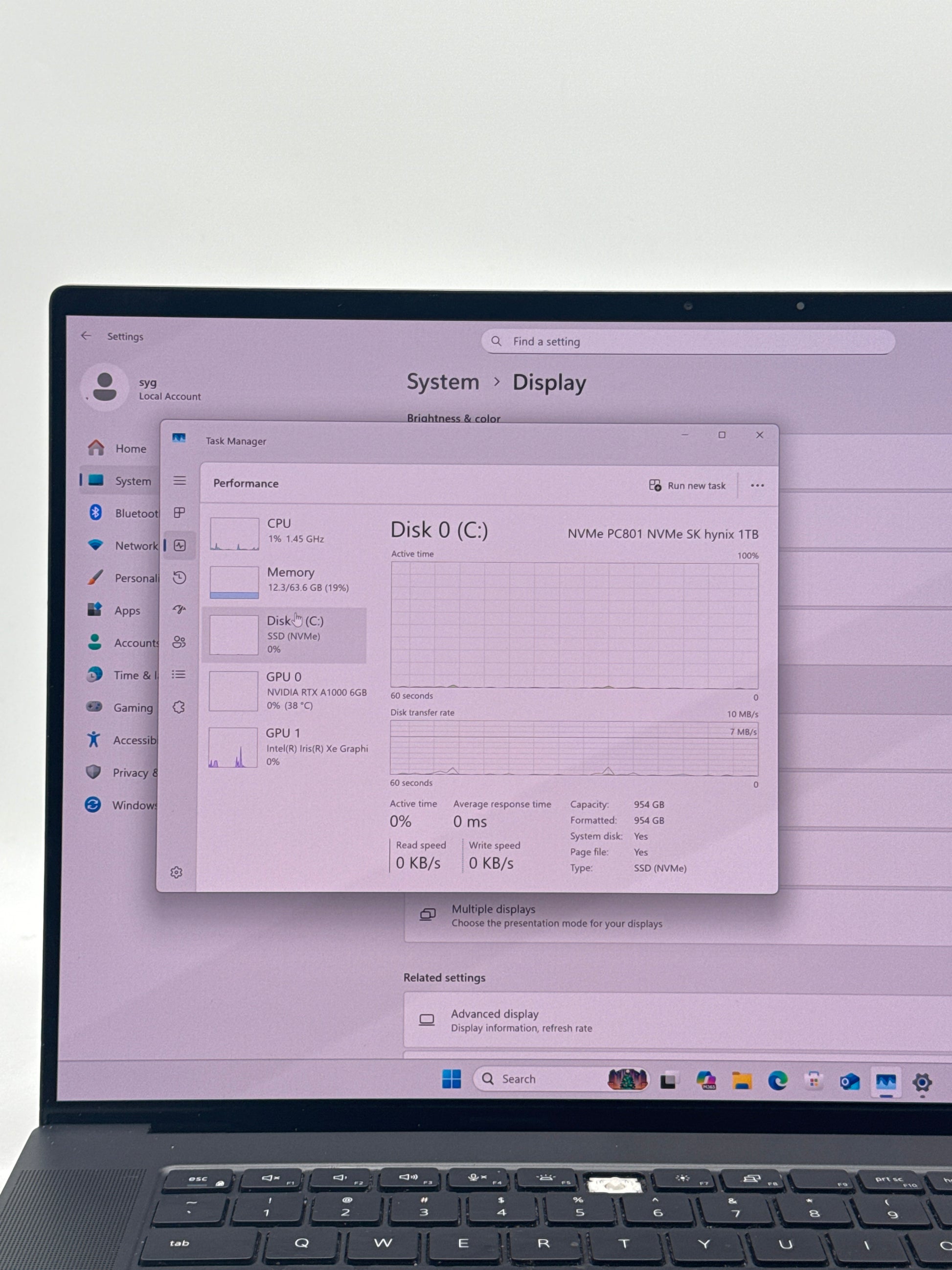Open Details page list icon

[x=179, y=674]
